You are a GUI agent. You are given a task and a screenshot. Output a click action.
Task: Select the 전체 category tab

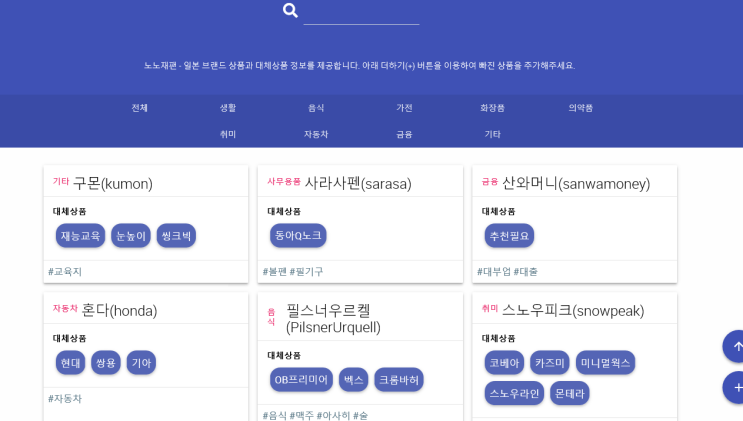(139, 108)
